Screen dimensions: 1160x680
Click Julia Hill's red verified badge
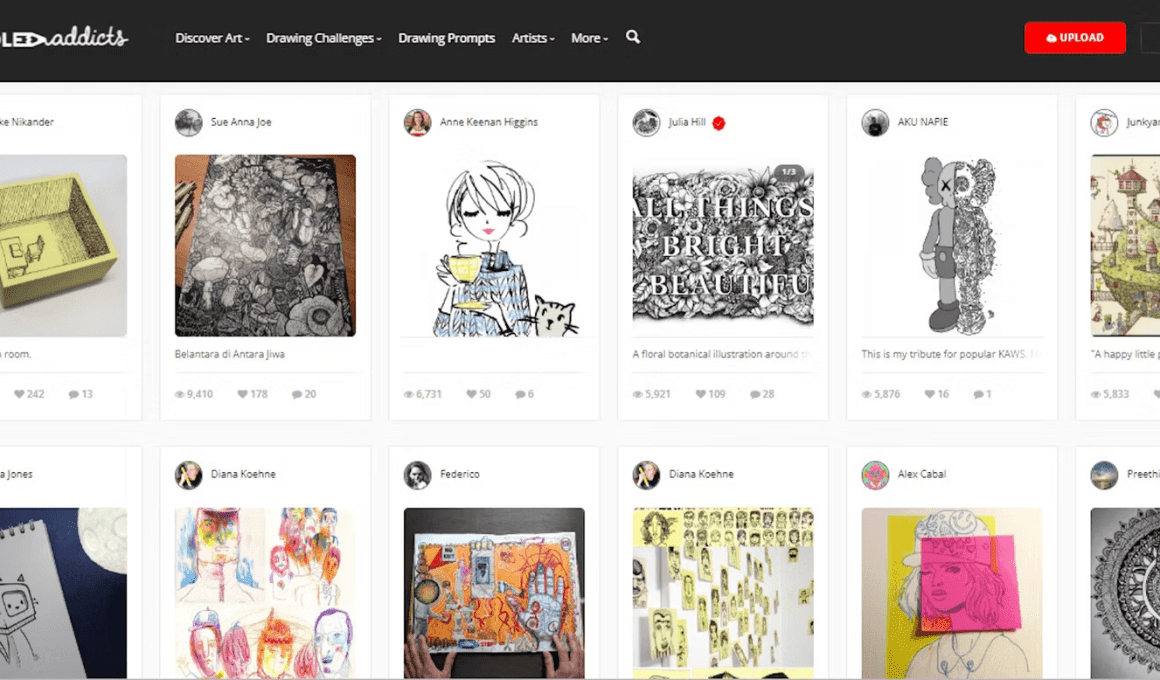point(718,123)
